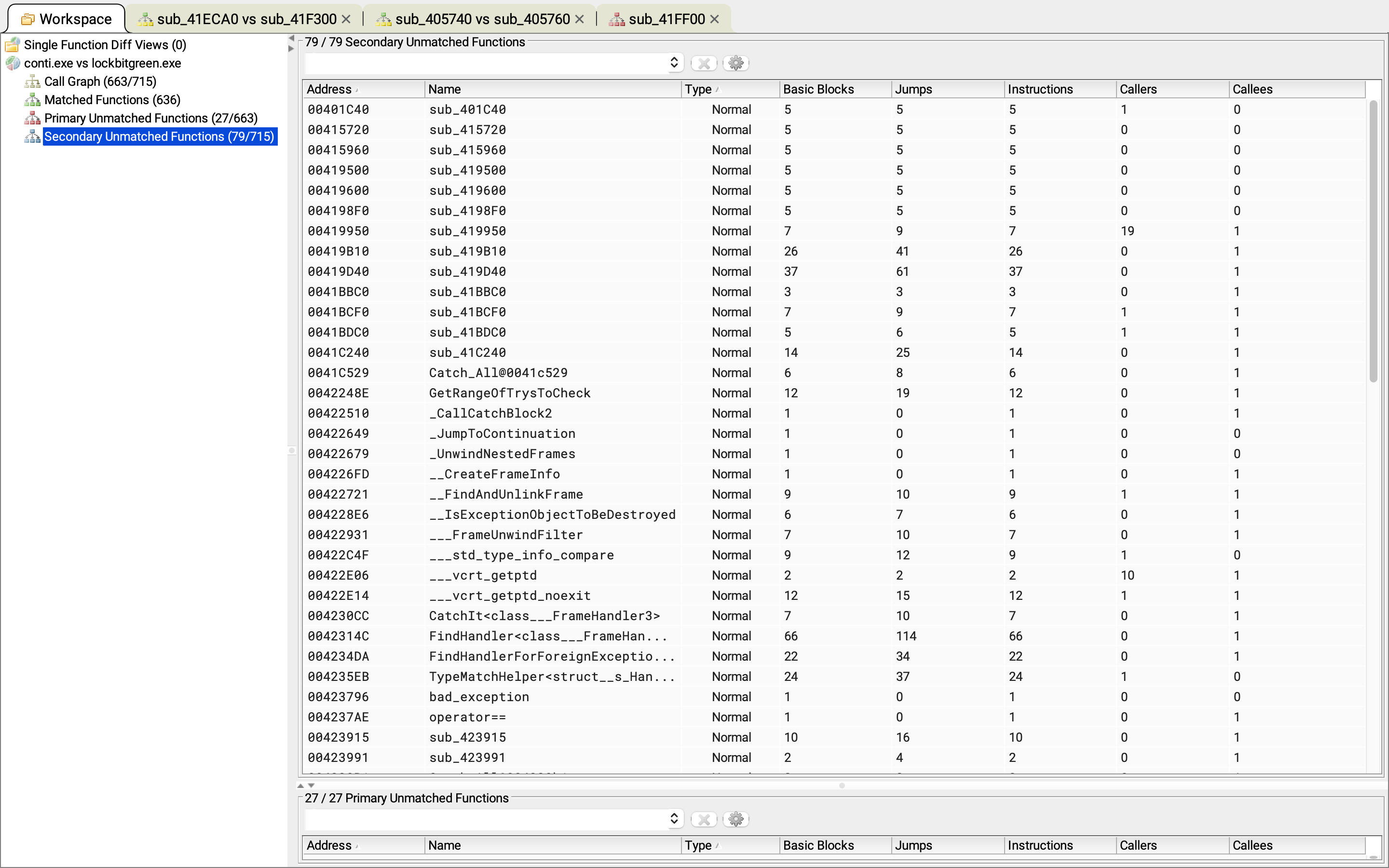Select row bad_exception
This screenshot has width=1389, height=868.
tap(834, 697)
